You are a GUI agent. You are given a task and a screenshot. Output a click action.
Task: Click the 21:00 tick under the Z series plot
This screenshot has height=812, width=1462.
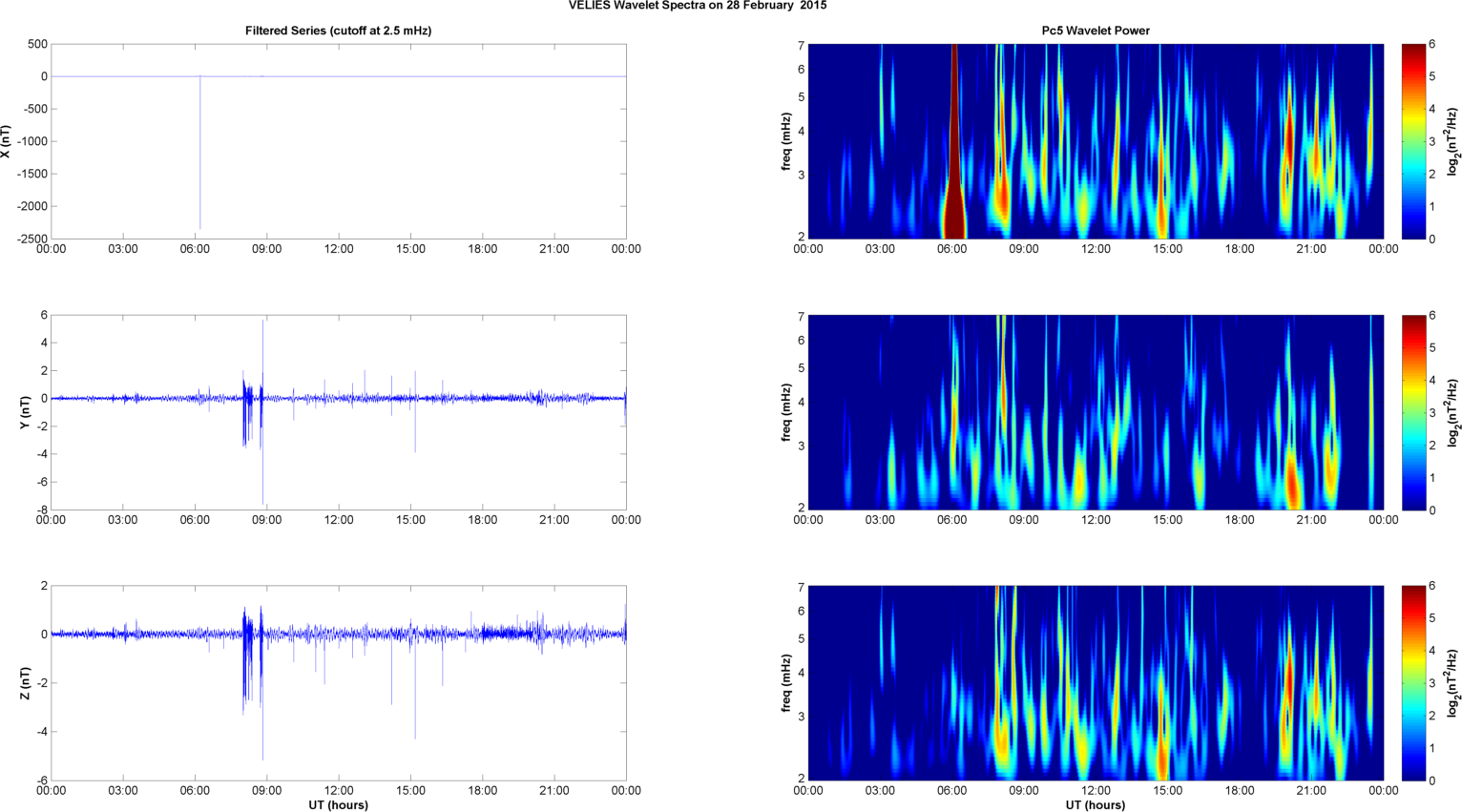[554, 791]
